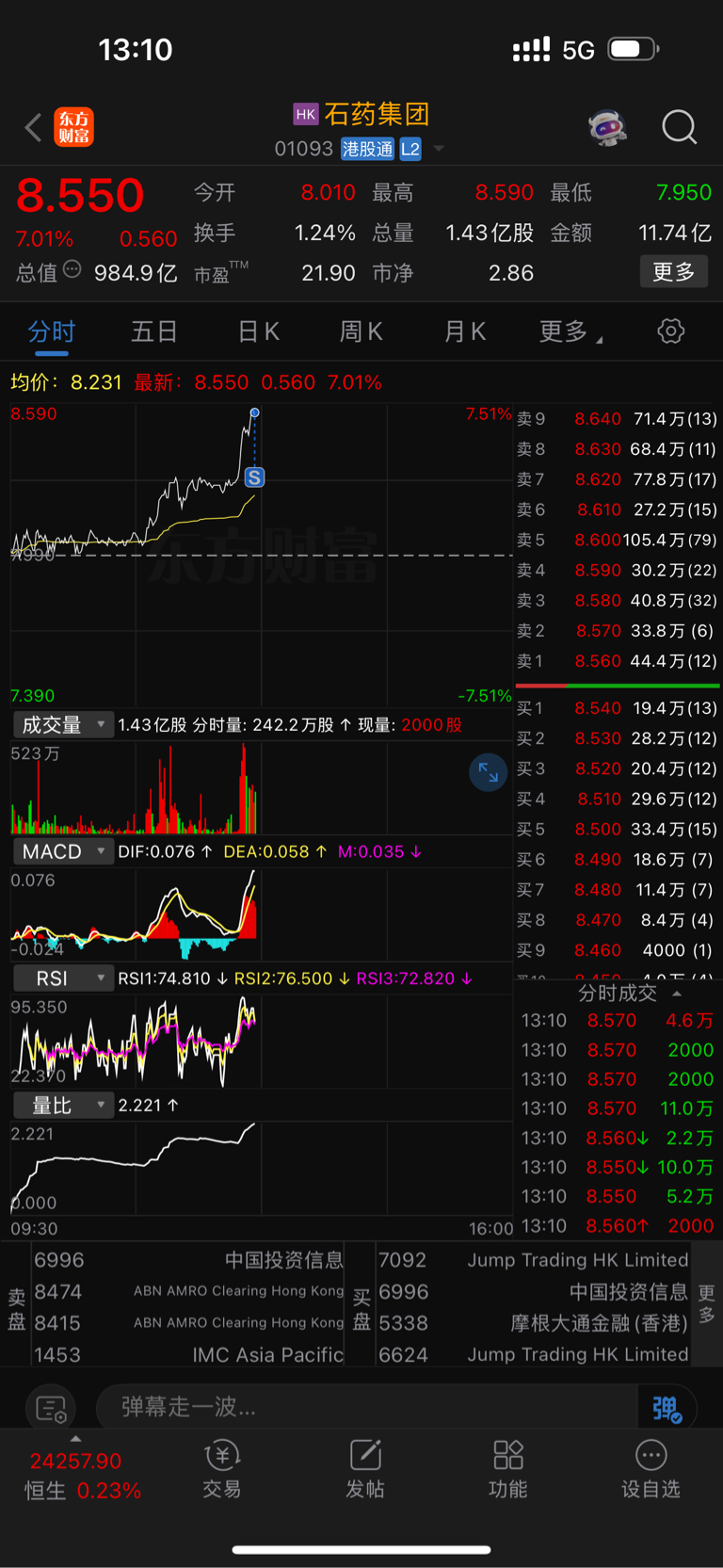The image size is (723, 1568).
Task: Switch to 日K tab
Action: (259, 331)
